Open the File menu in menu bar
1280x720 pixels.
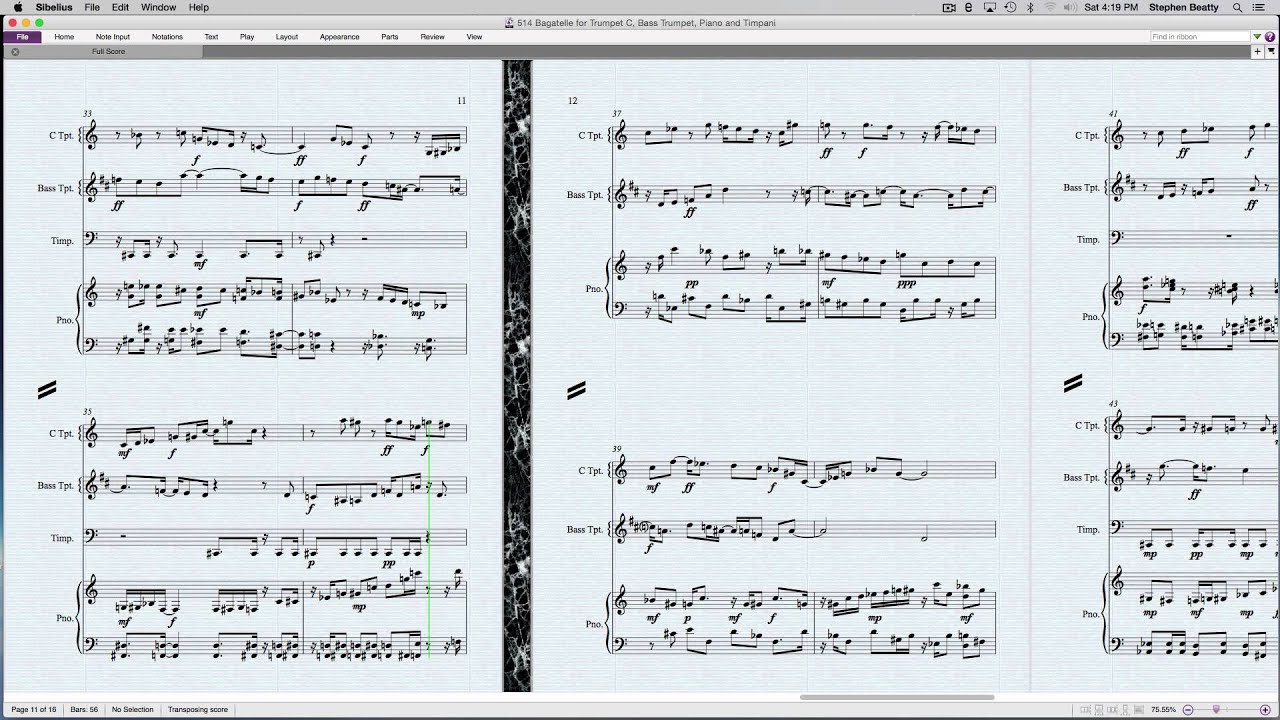[92, 7]
